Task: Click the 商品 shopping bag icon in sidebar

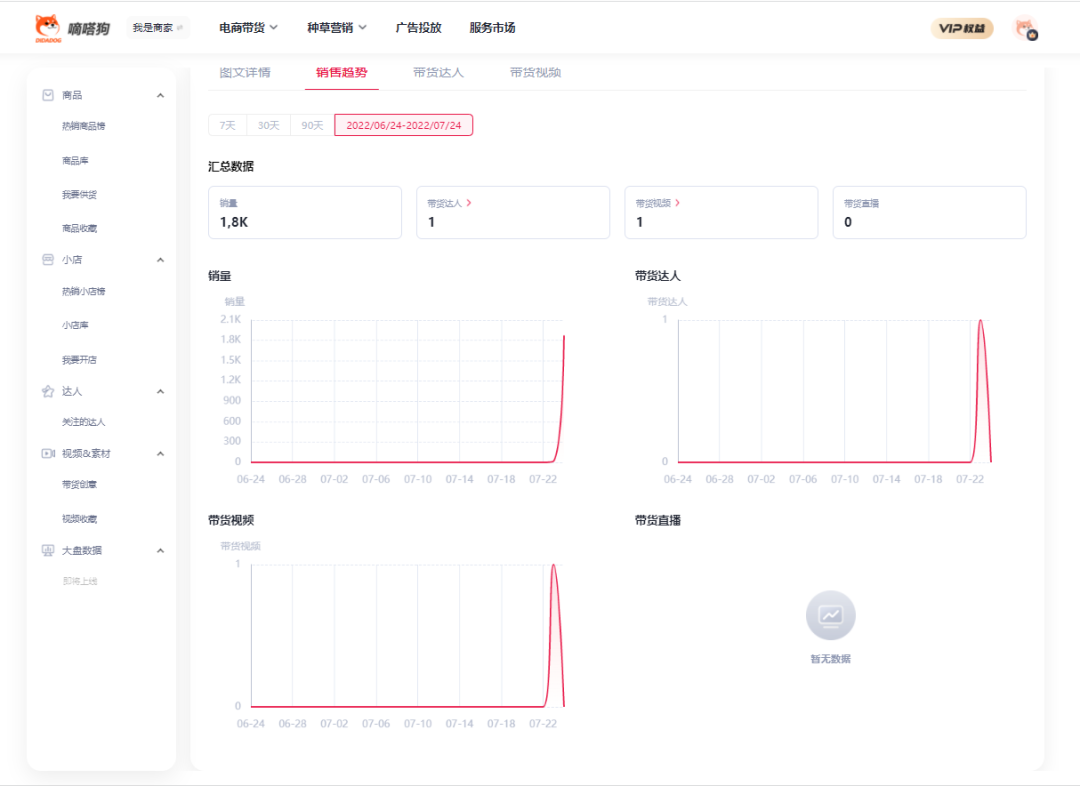Action: click(48, 95)
